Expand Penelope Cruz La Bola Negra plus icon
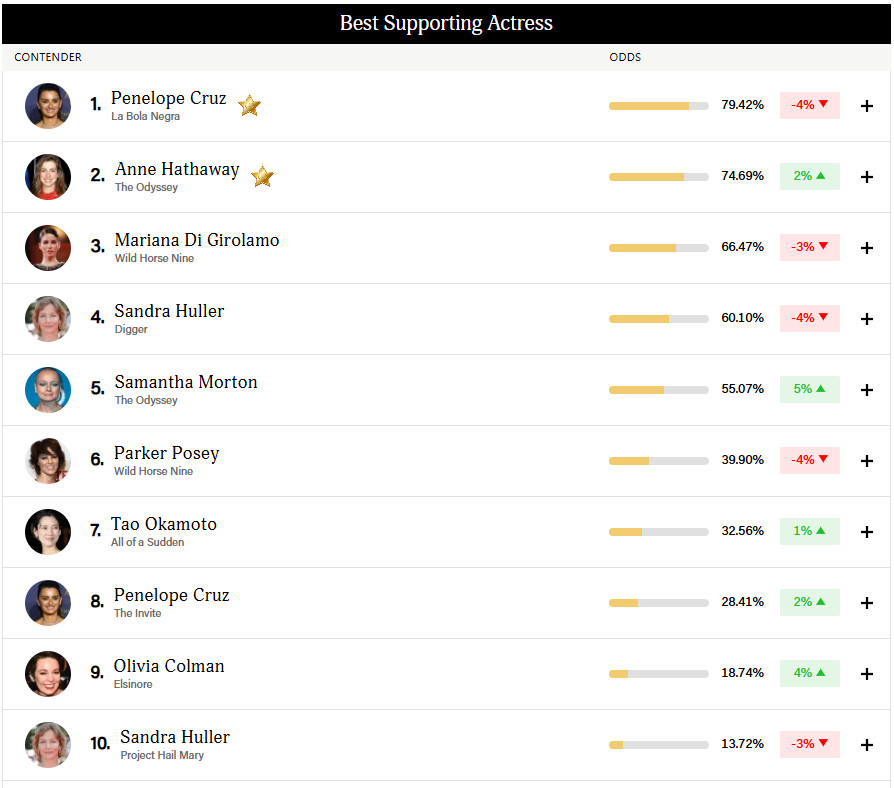 tap(867, 106)
